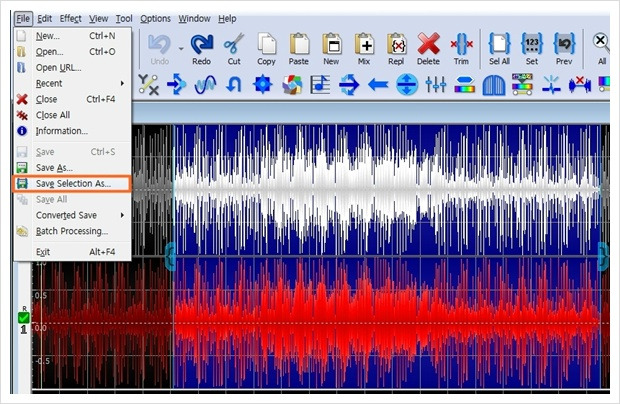Open the Help menu
The image size is (620, 404).
[227, 19]
